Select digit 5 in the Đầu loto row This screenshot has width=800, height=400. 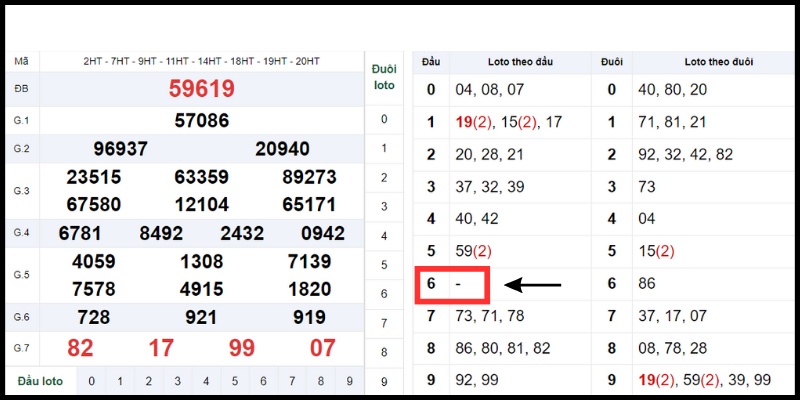pyautogui.click(x=235, y=381)
